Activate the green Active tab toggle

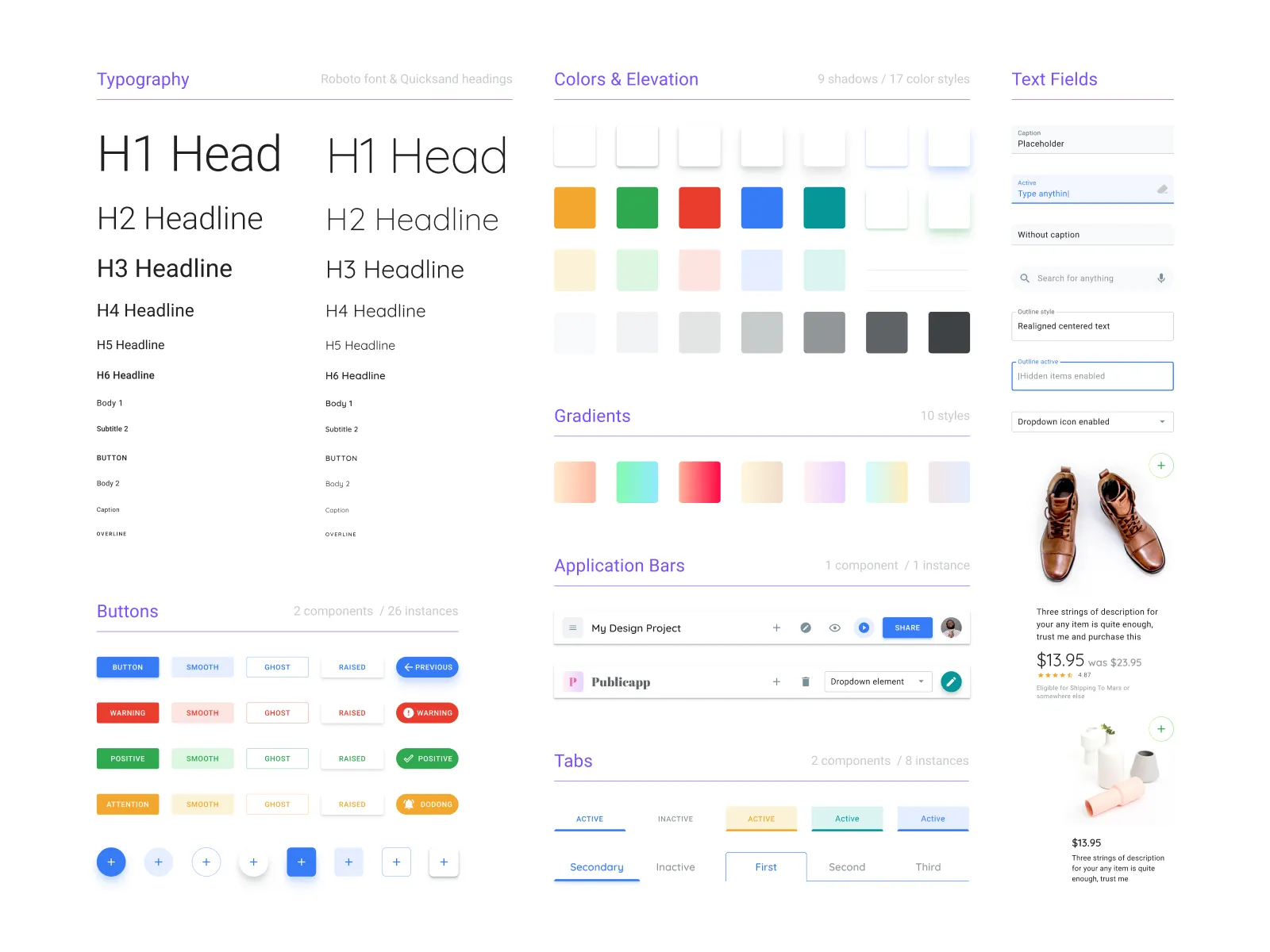(x=847, y=818)
